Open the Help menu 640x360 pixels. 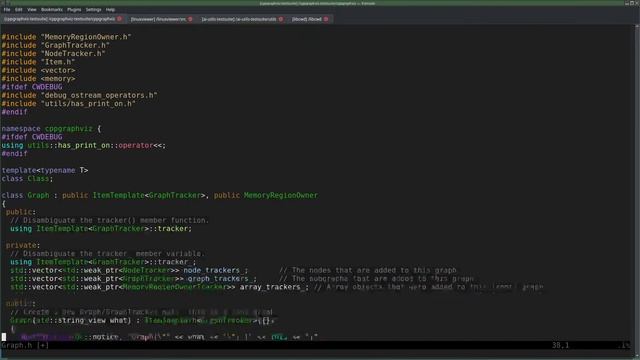(110, 9)
